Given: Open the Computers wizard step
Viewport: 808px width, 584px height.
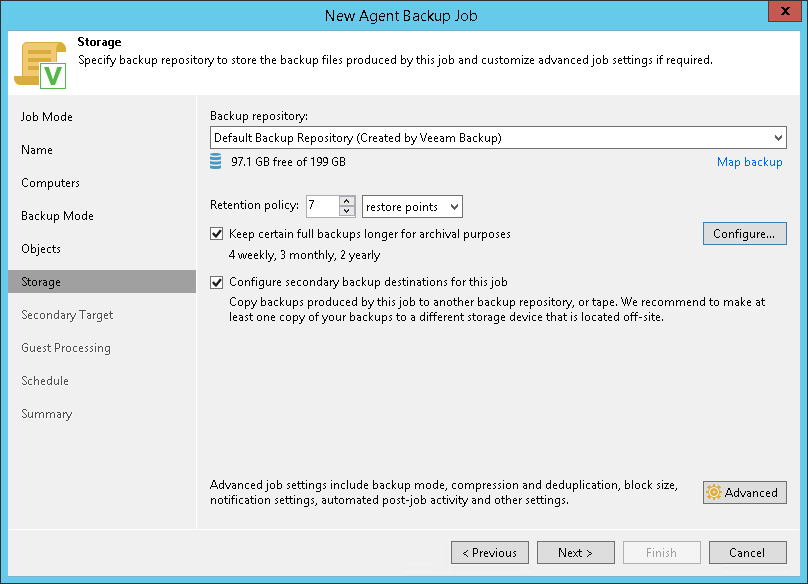Looking at the screenshot, I should [50, 183].
